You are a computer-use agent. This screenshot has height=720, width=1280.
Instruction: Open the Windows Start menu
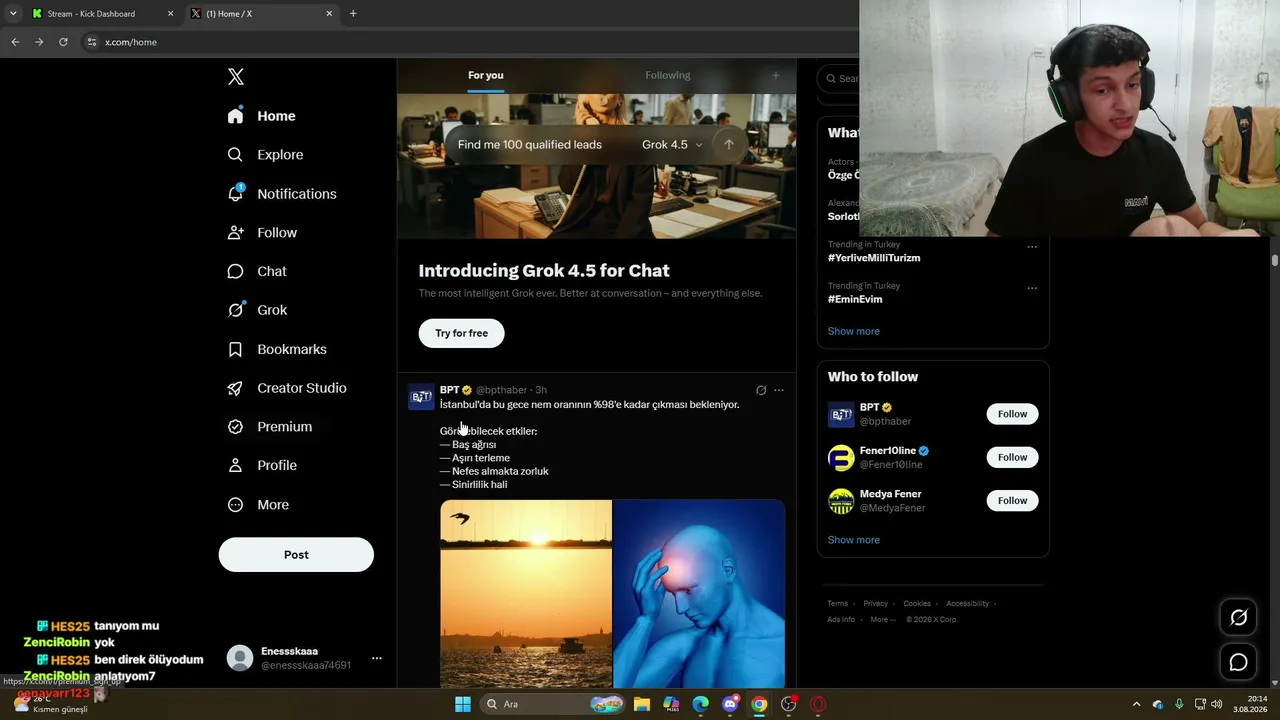[463, 704]
